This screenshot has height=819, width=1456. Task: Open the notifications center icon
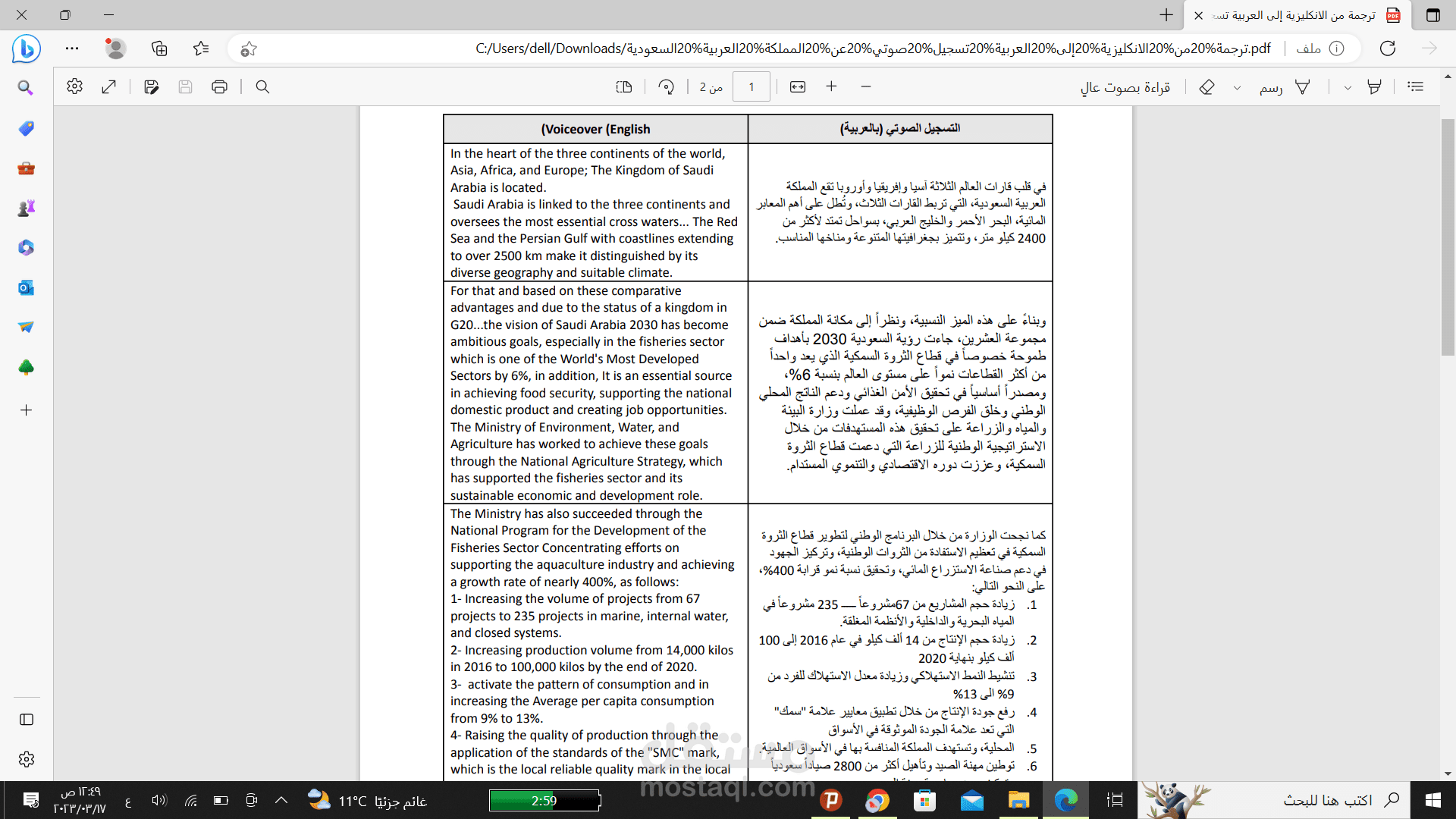30,800
